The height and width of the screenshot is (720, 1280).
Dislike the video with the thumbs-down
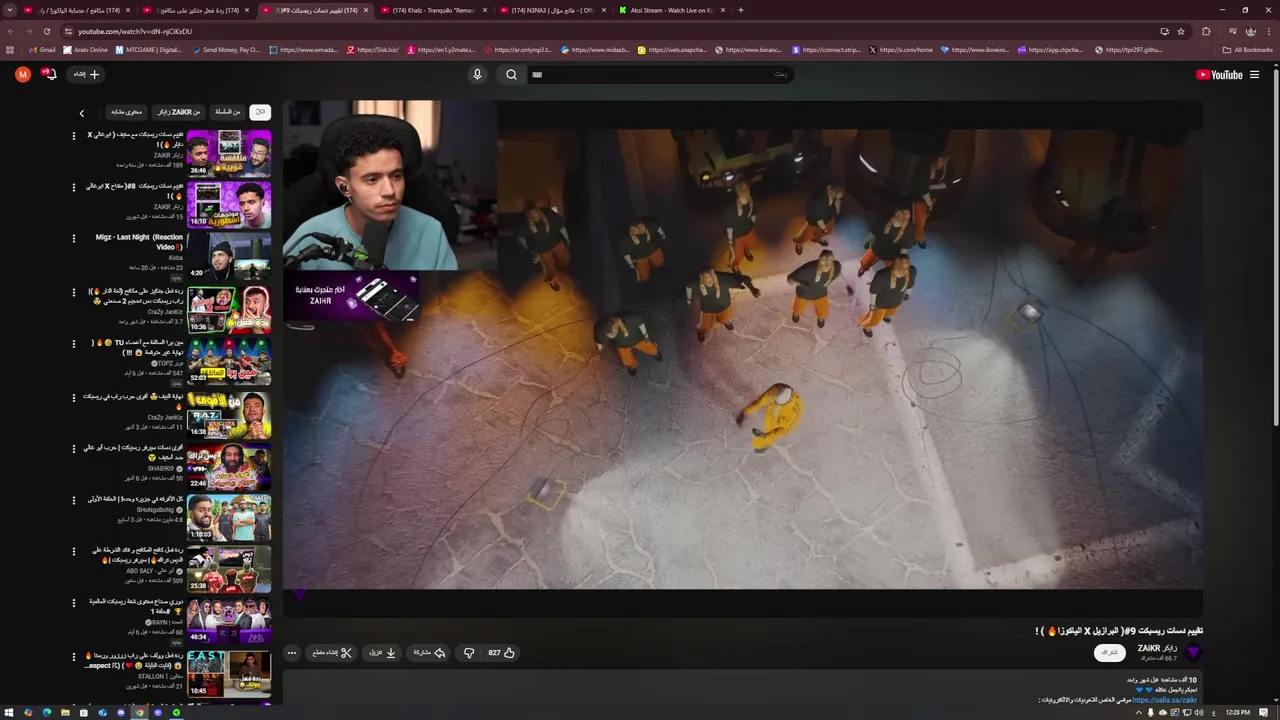coord(468,653)
